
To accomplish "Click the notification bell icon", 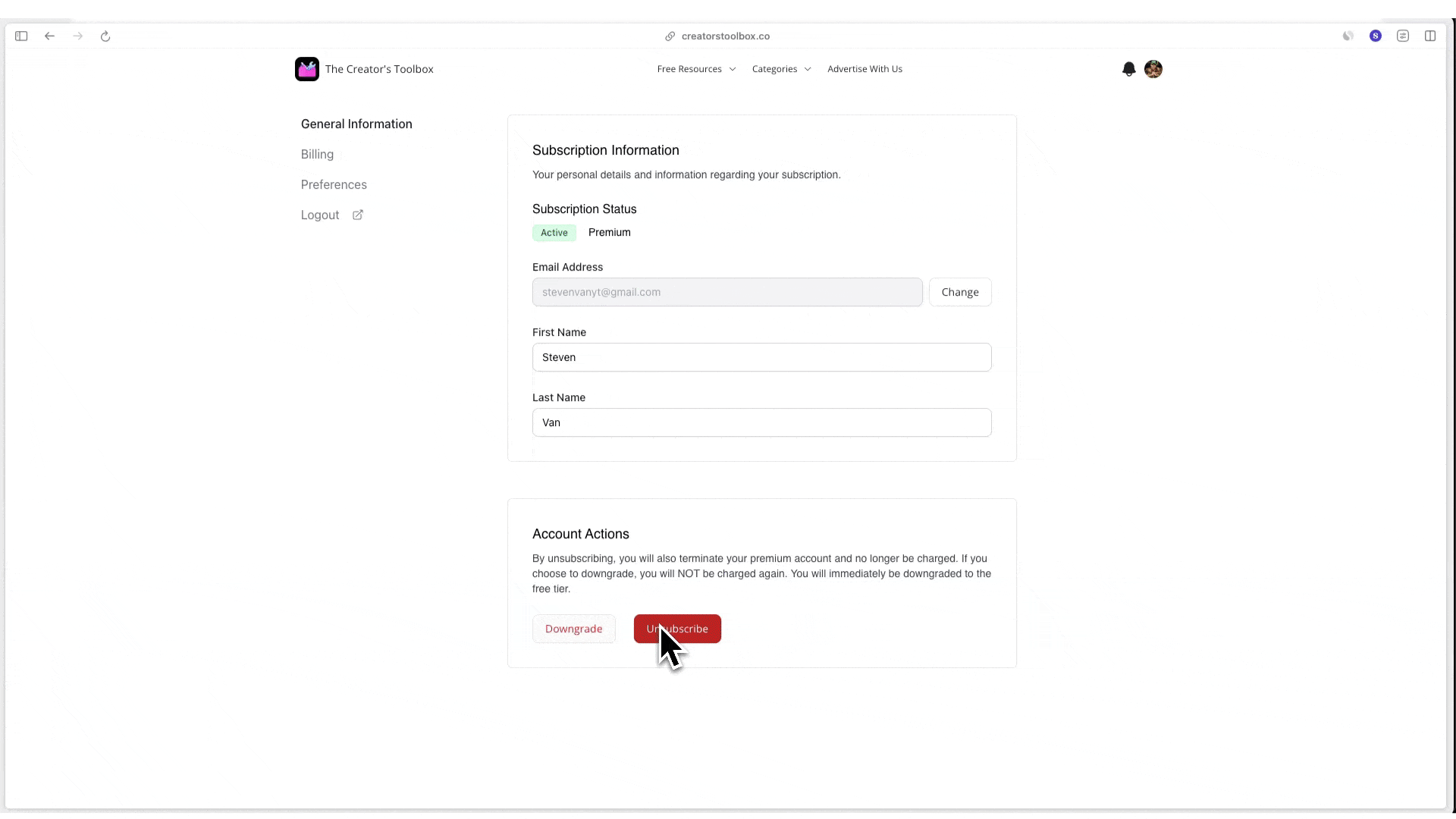I will (1128, 69).
